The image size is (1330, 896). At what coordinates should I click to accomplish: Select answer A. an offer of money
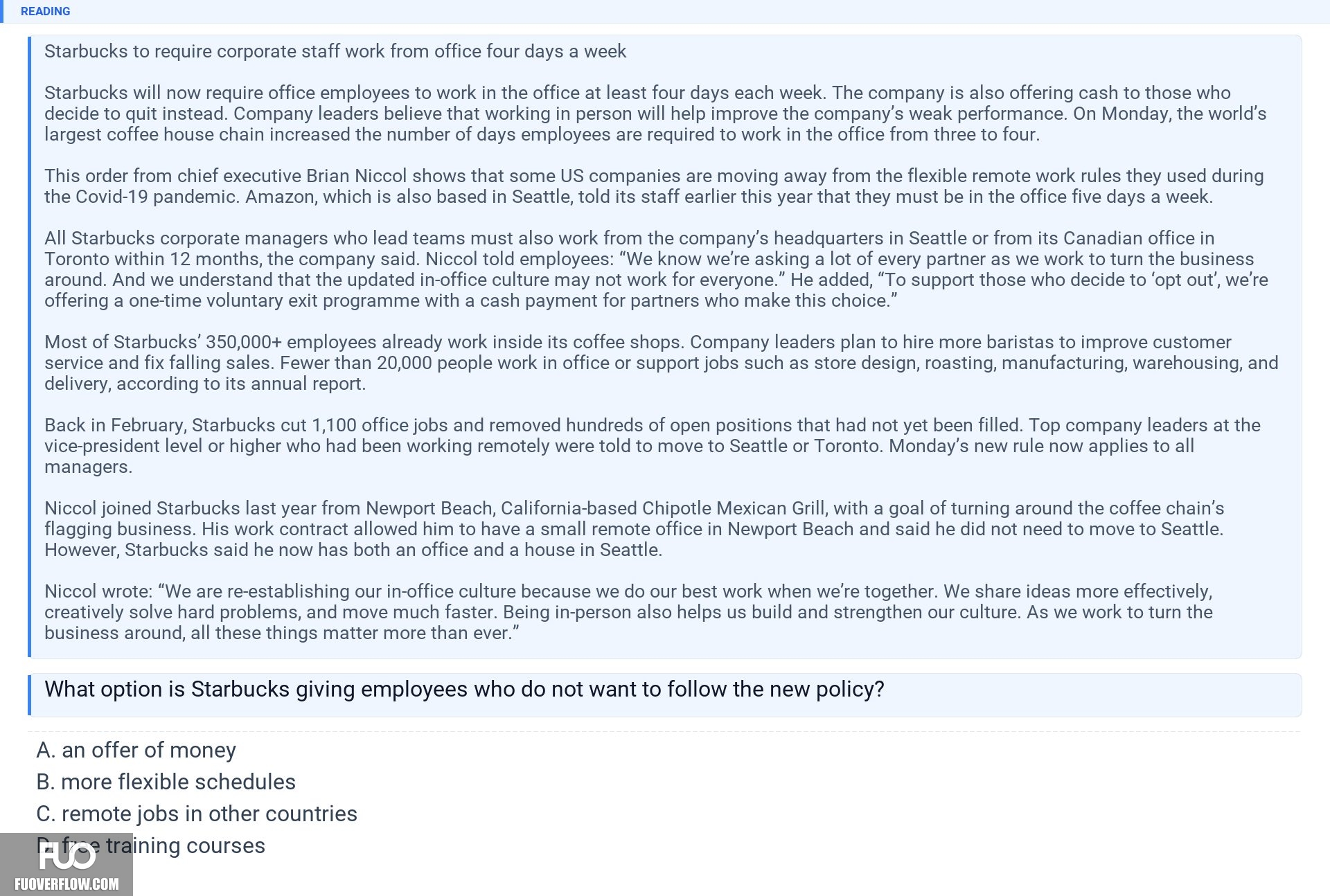[x=136, y=750]
